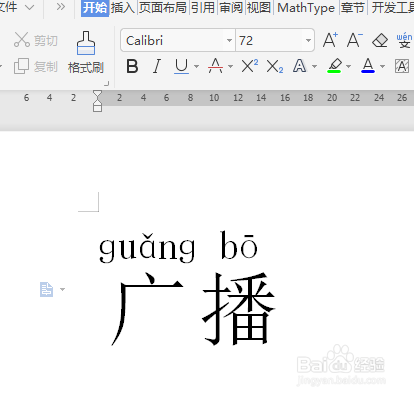Click the Copy (复制) button

coord(35,66)
